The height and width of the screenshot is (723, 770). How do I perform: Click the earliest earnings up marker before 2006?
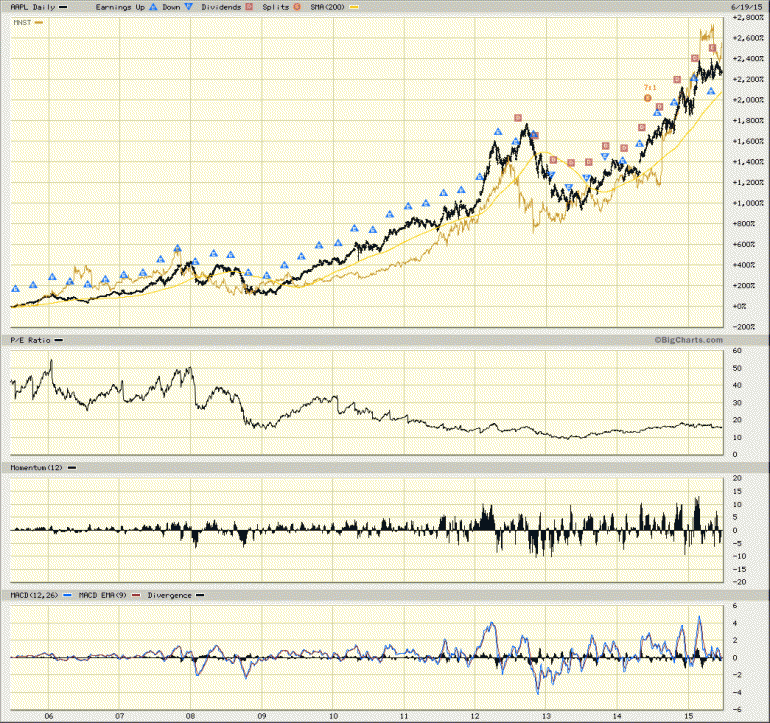pyautogui.click(x=15, y=289)
